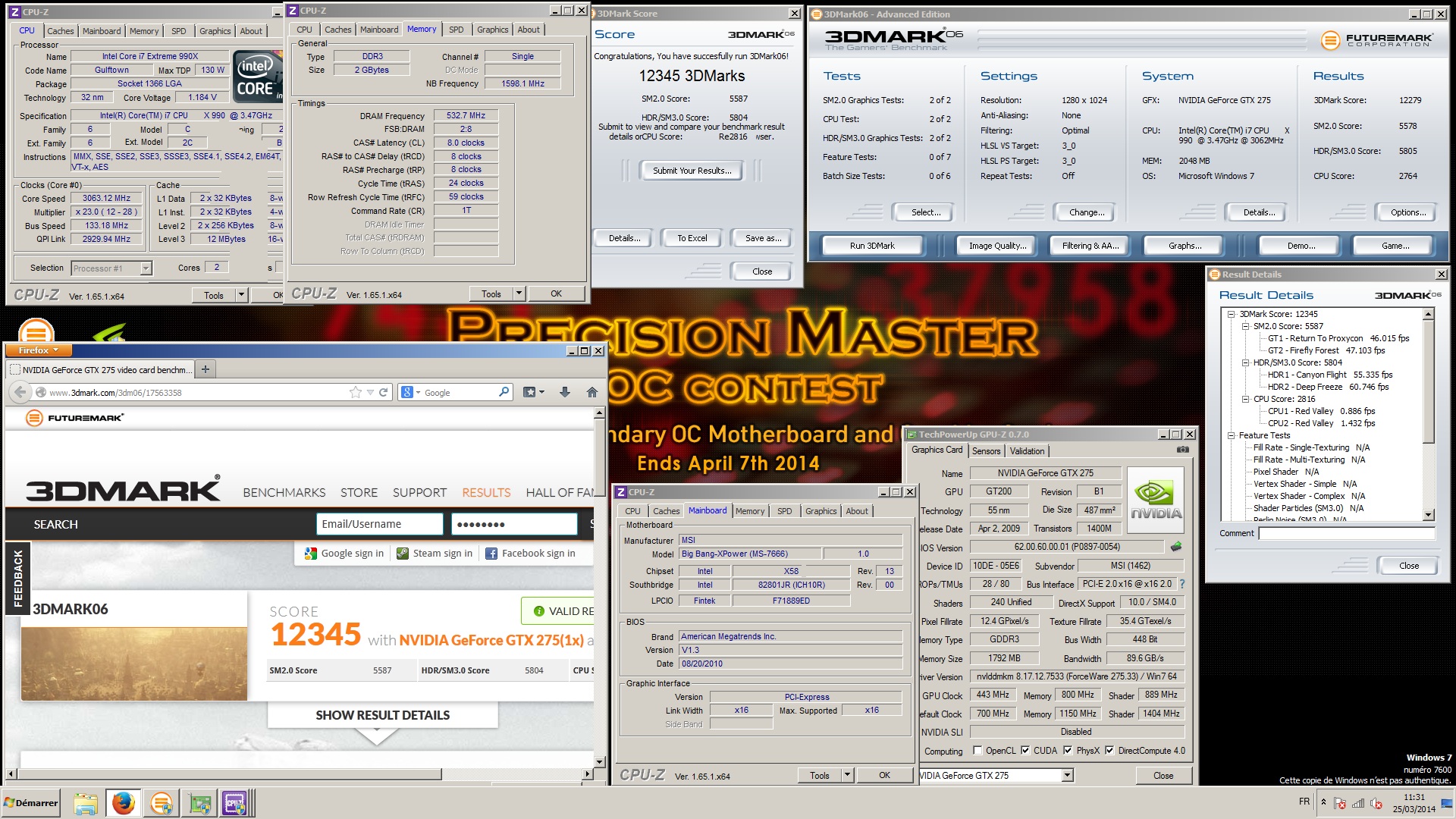Click the Image Quality button in 3DMark06
The width and height of the screenshot is (1456, 819).
click(x=997, y=246)
